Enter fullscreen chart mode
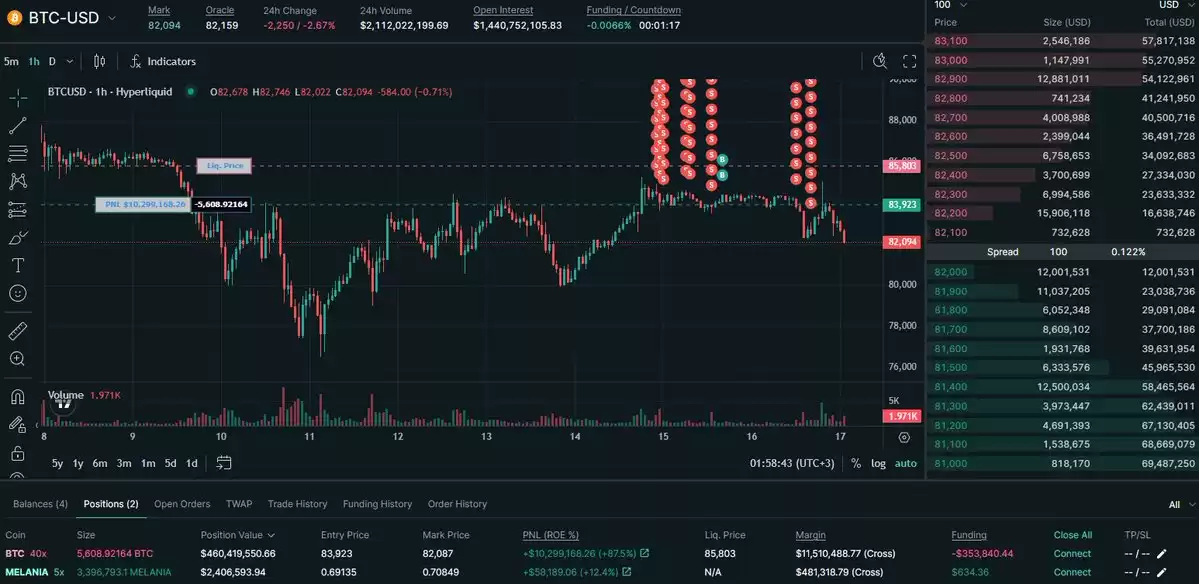 (909, 61)
